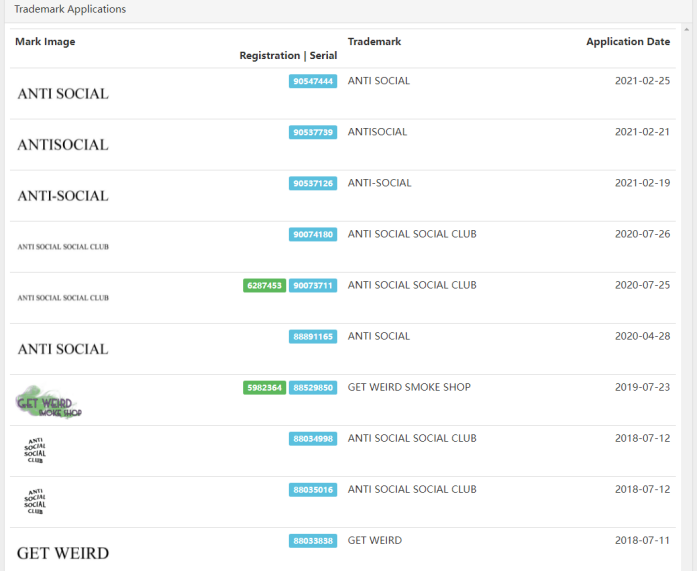Open serial number 88035016 badge
Viewport: 698px width, 571px height.
coord(312,490)
